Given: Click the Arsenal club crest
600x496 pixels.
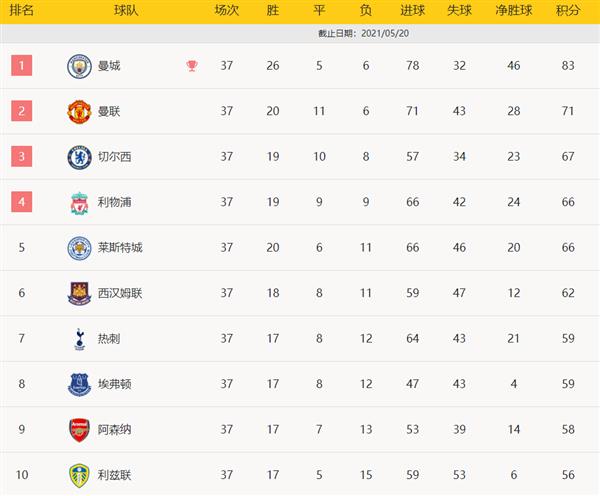Looking at the screenshot, I should tap(79, 430).
